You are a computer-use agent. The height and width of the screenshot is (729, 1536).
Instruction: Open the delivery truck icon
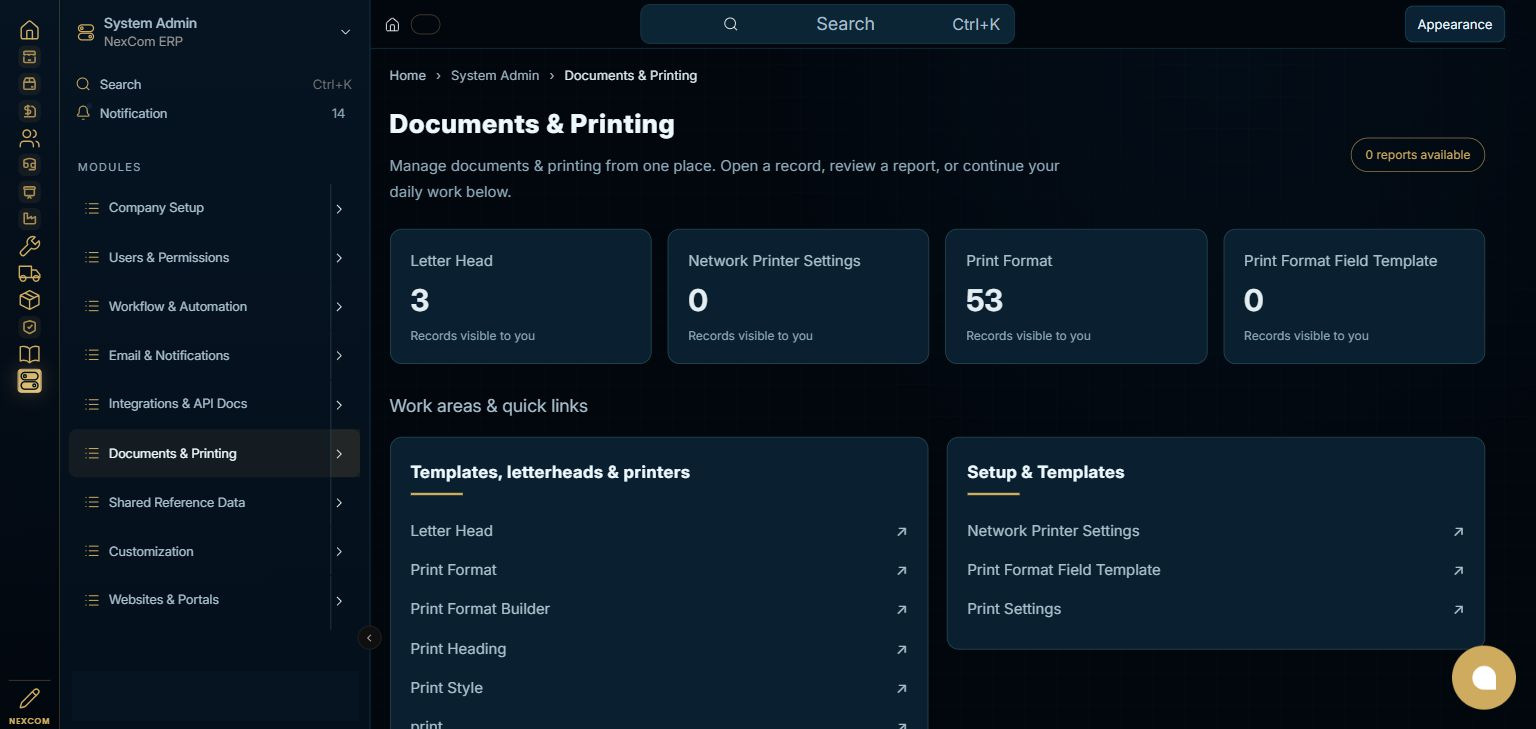pos(29,273)
